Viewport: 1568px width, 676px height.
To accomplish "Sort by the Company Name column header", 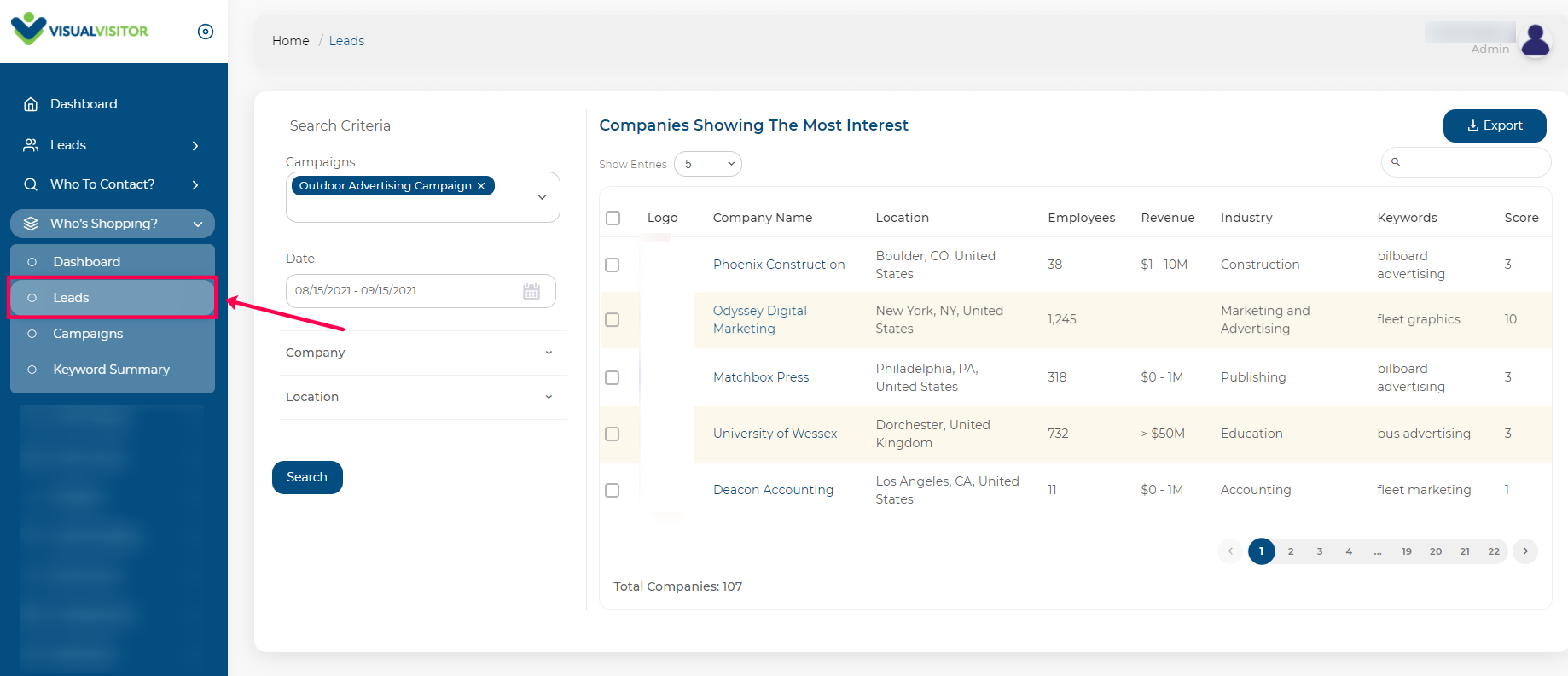I will 763,218.
